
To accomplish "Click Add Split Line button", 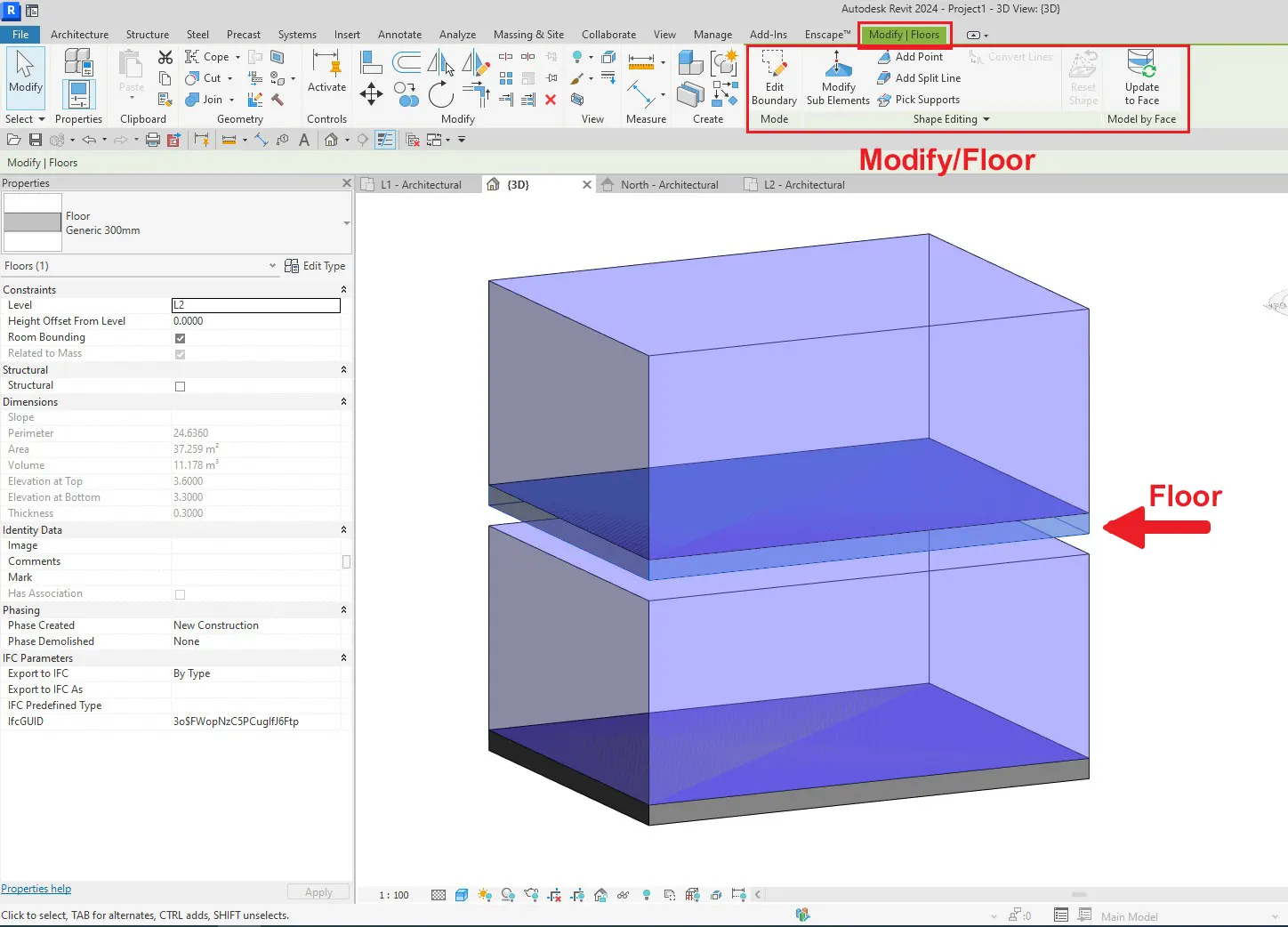I will [x=919, y=78].
